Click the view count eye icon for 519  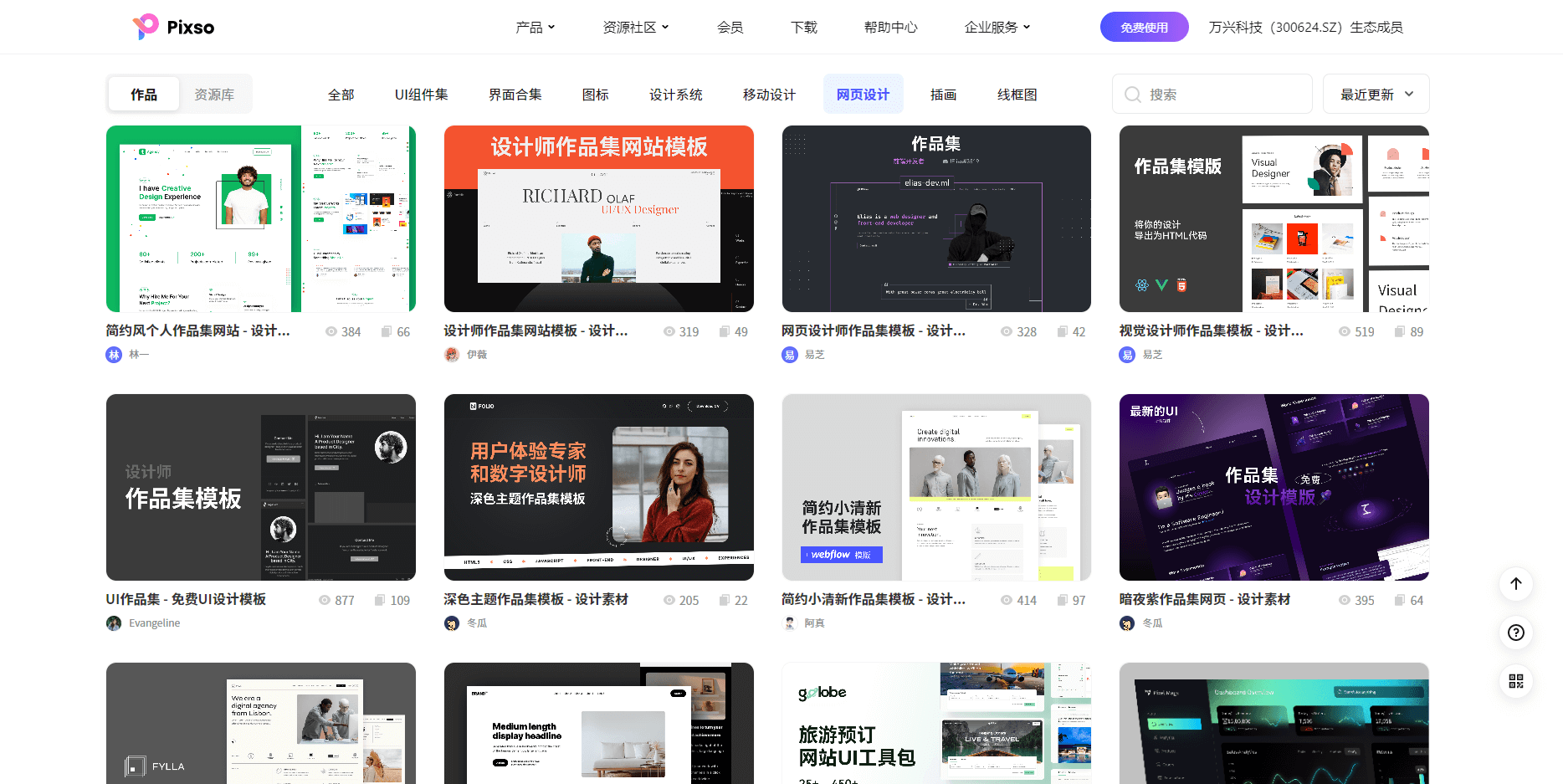click(1345, 332)
